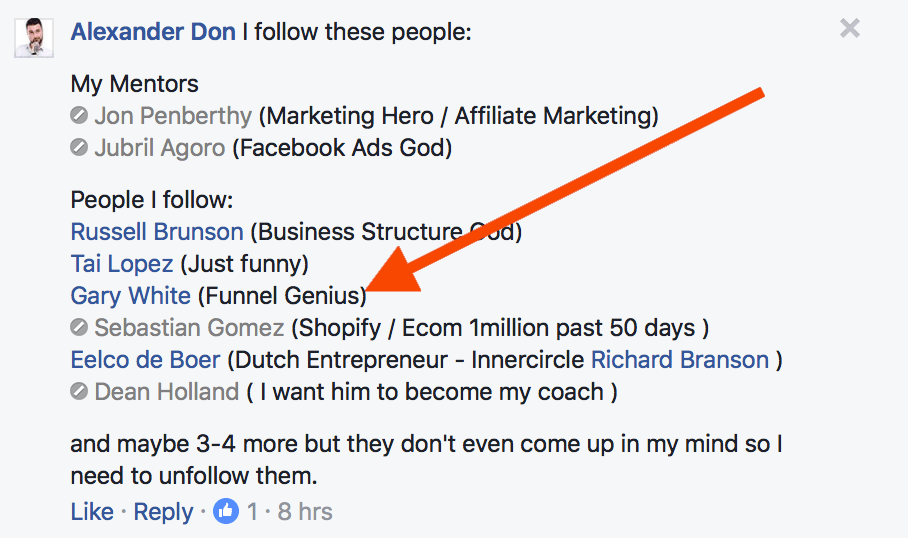Image resolution: width=908 pixels, height=538 pixels.
Task: Click the grey icon beside Sebastian Gomez
Action: click(79, 327)
